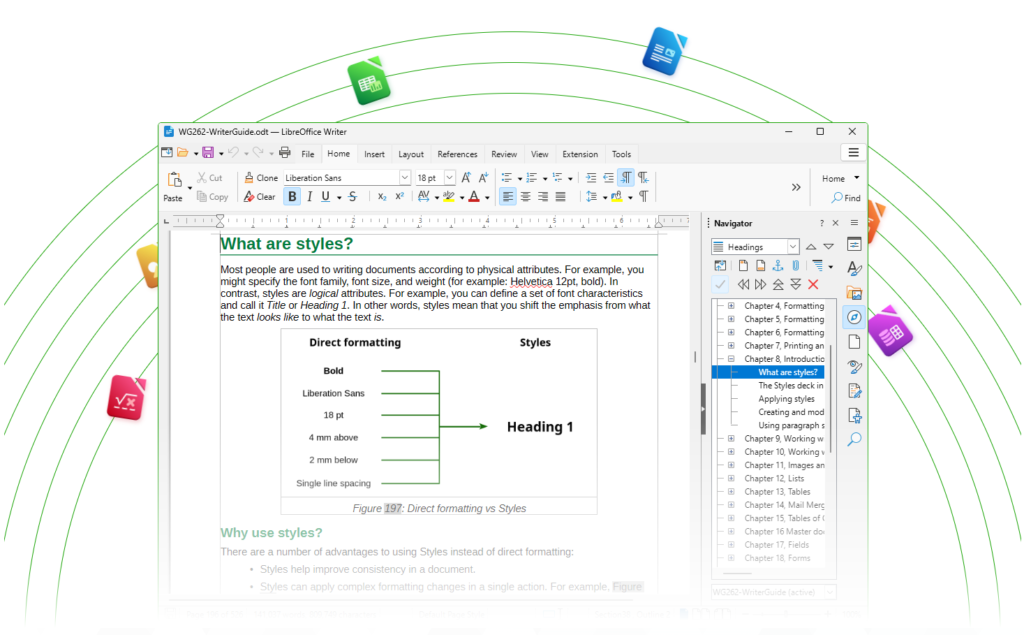
Task: Click the Paste clipboard icon
Action: (x=174, y=180)
